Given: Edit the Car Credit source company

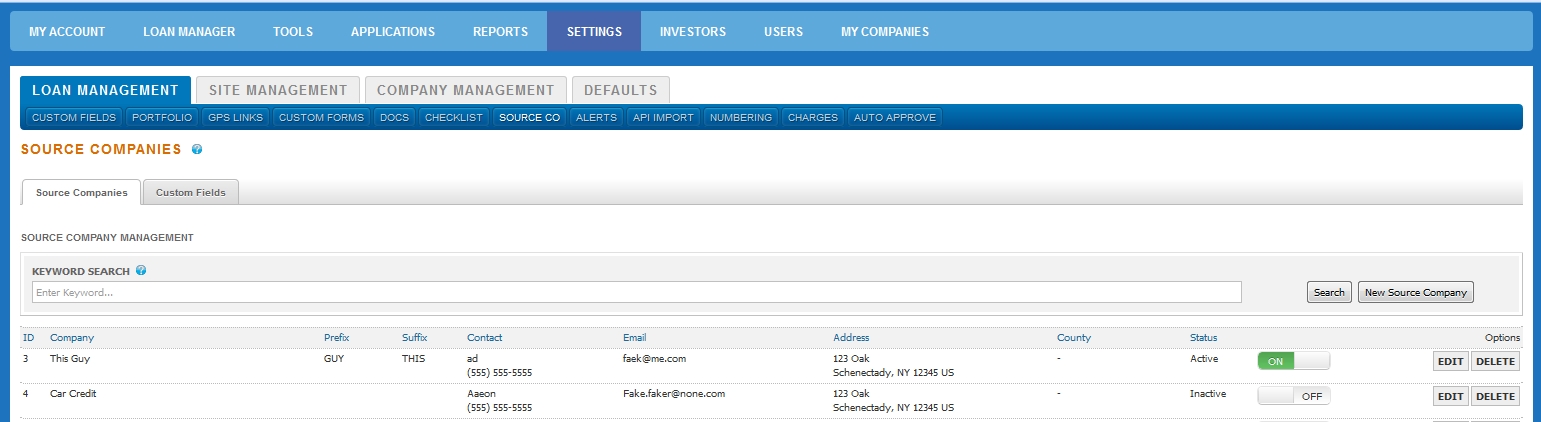Looking at the screenshot, I should pyautogui.click(x=1450, y=396).
